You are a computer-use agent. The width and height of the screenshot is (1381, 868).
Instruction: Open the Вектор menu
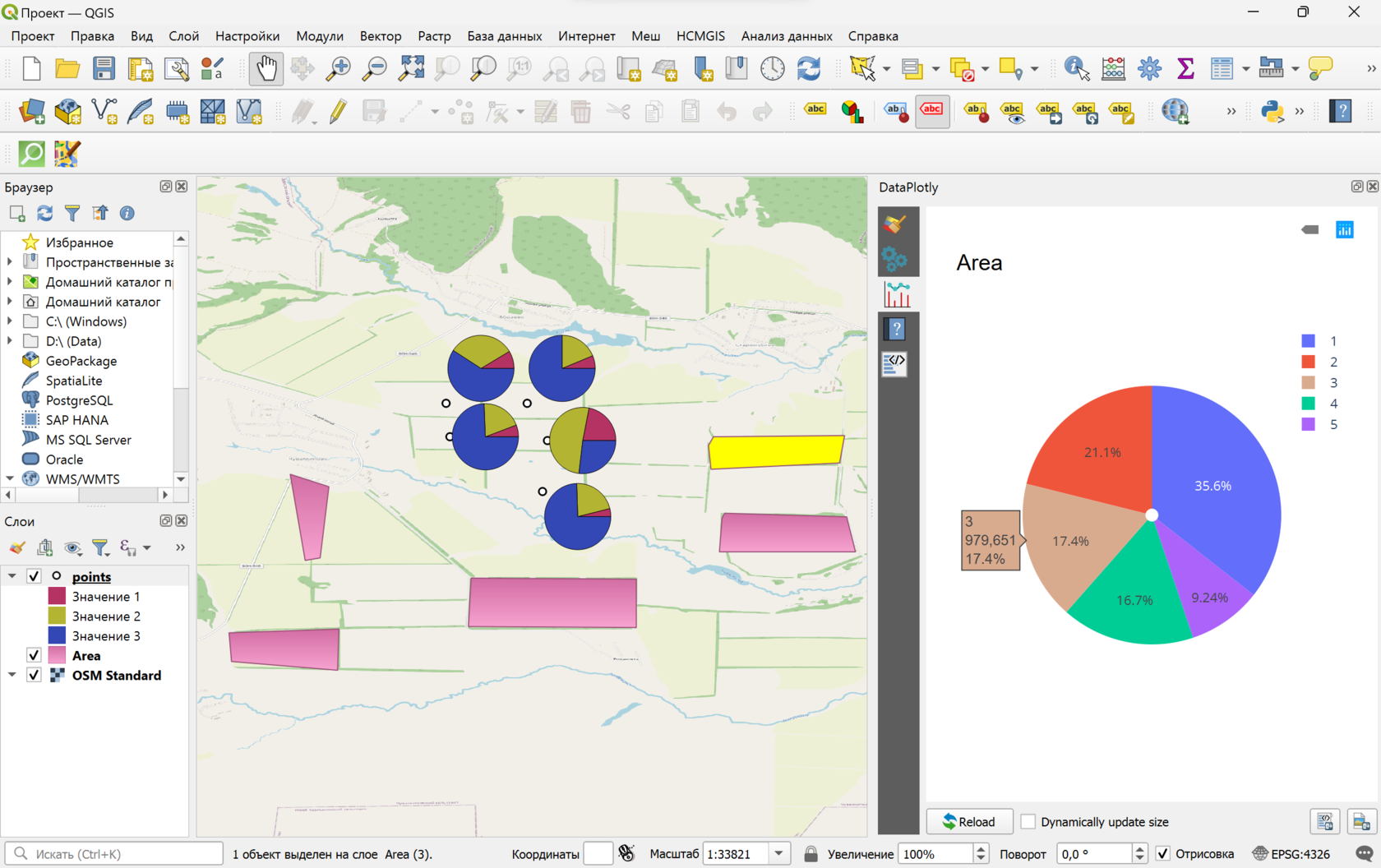tap(380, 36)
